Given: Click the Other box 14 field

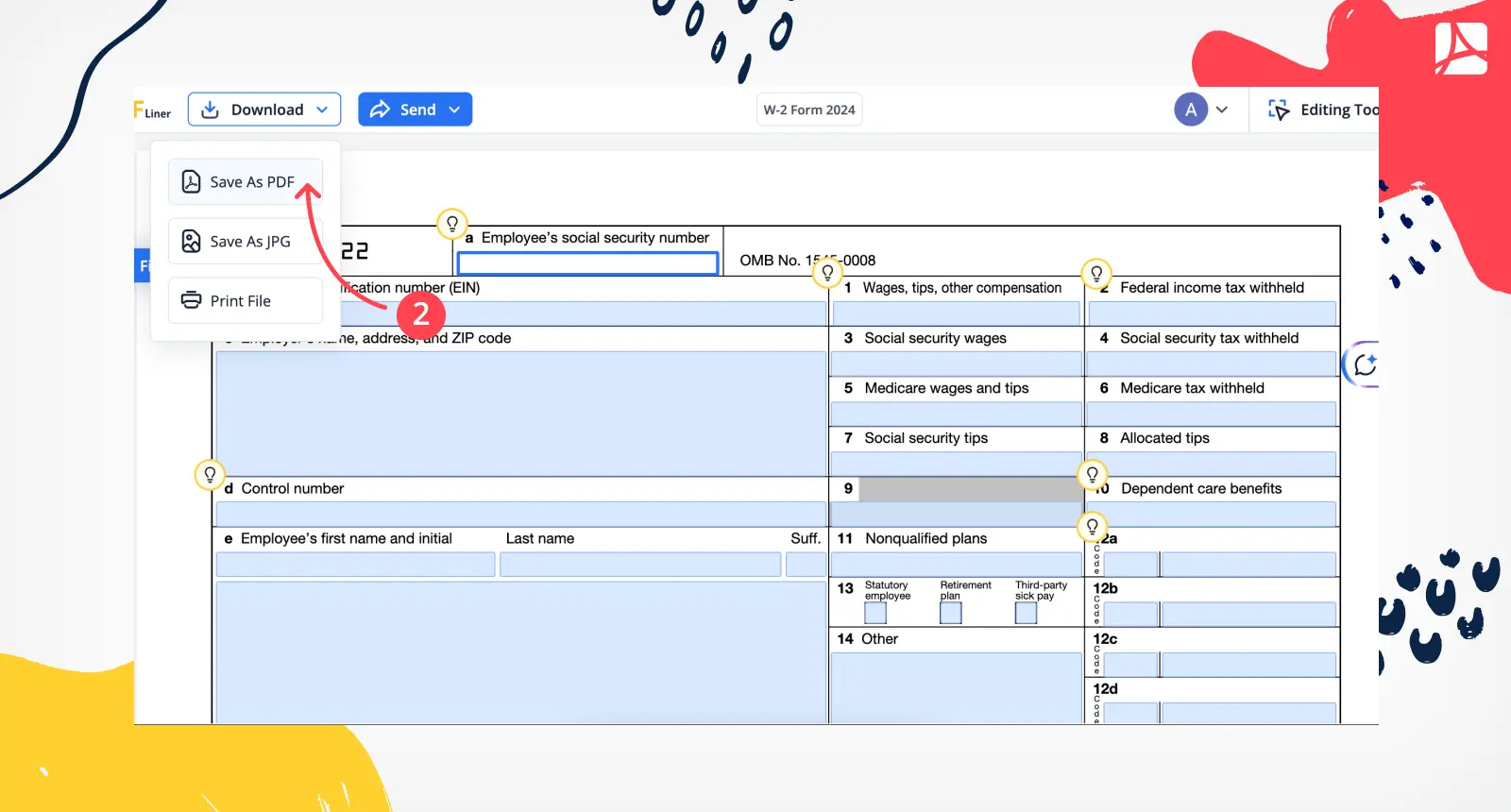Looking at the screenshot, I should [956, 687].
